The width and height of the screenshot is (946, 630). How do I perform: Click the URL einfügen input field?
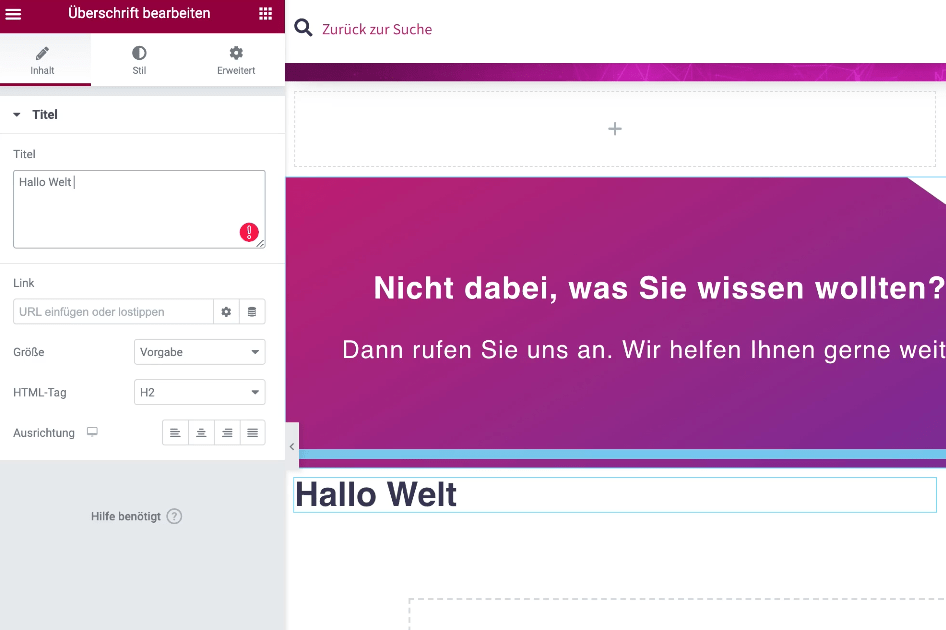point(113,312)
